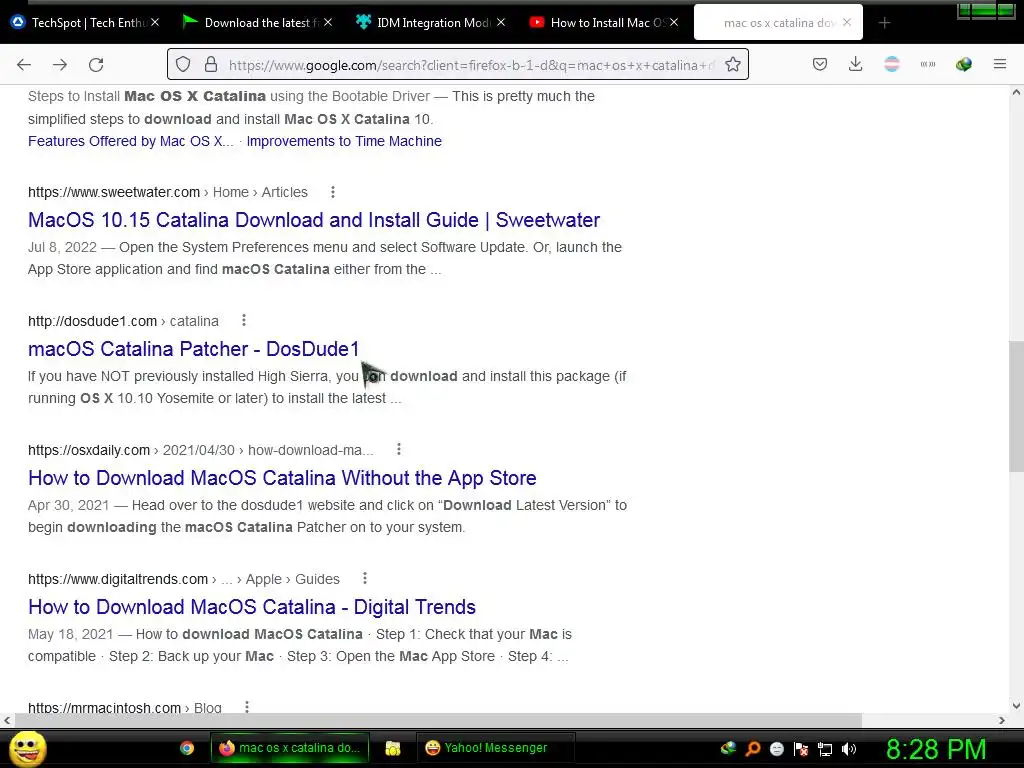This screenshot has height=768, width=1024.
Task: Open IDM icon in system tray
Action: tap(728, 748)
